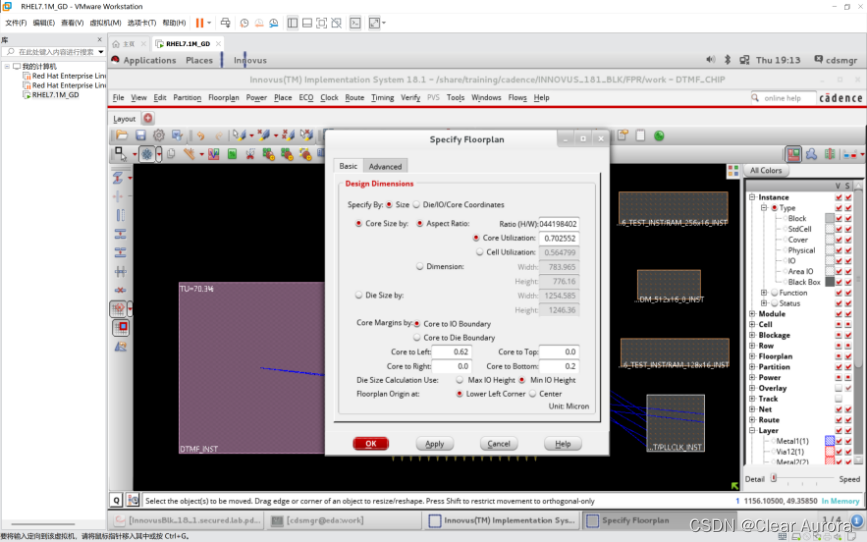Select Max IO Height radio button
Screen dimensions: 867x542
click(x=459, y=380)
